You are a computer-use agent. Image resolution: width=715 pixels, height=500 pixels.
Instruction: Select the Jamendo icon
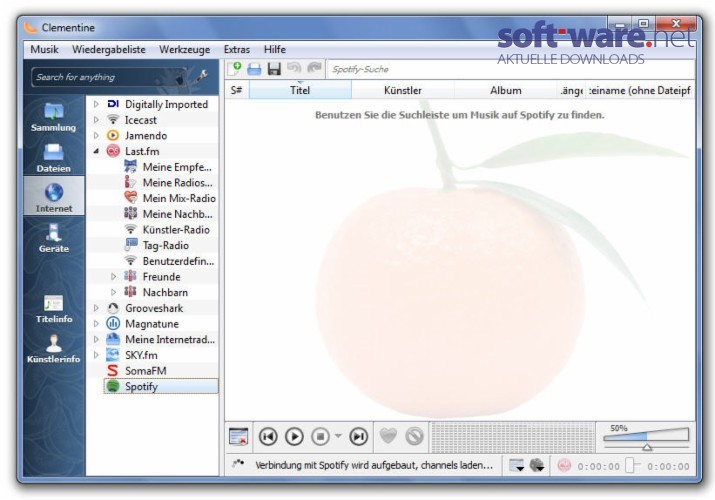[113, 135]
